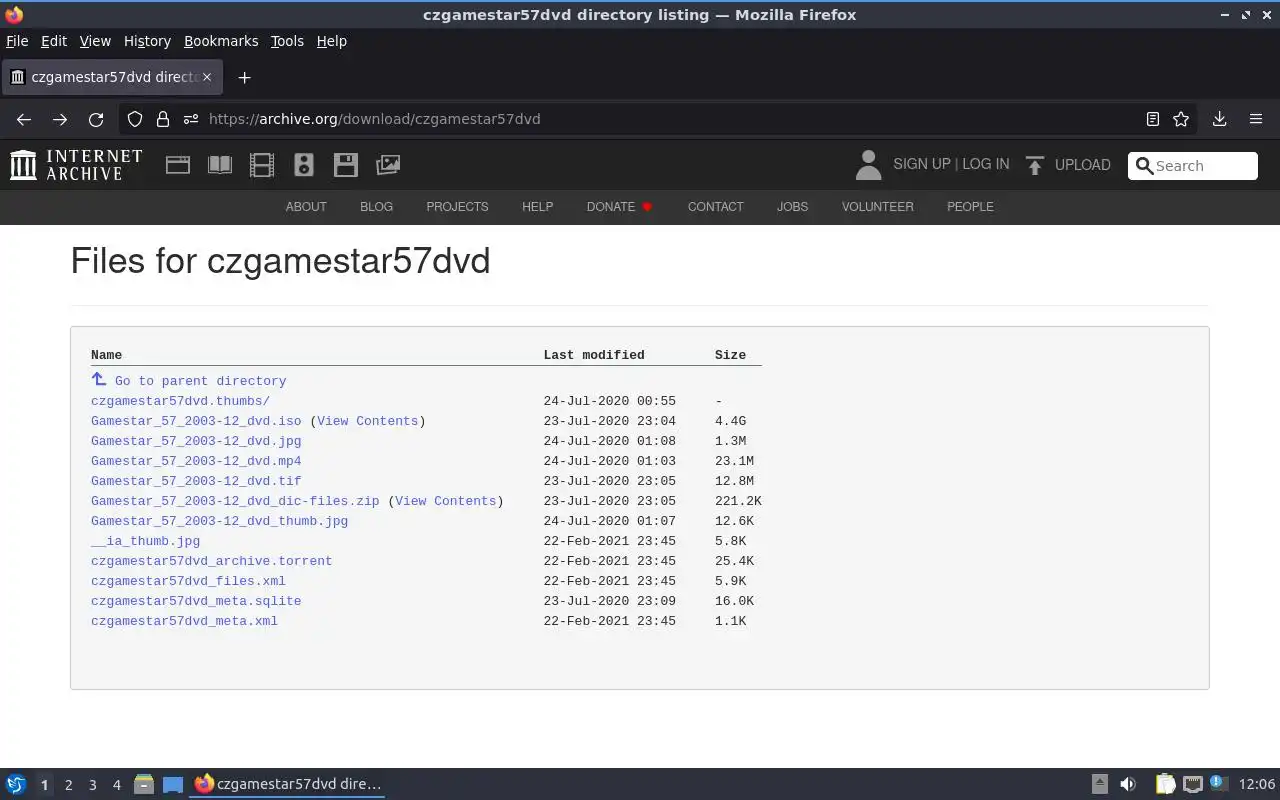The image size is (1280, 800).
Task: Open Gamestar_57_2003-12_dvd.jpg
Action: [196, 441]
